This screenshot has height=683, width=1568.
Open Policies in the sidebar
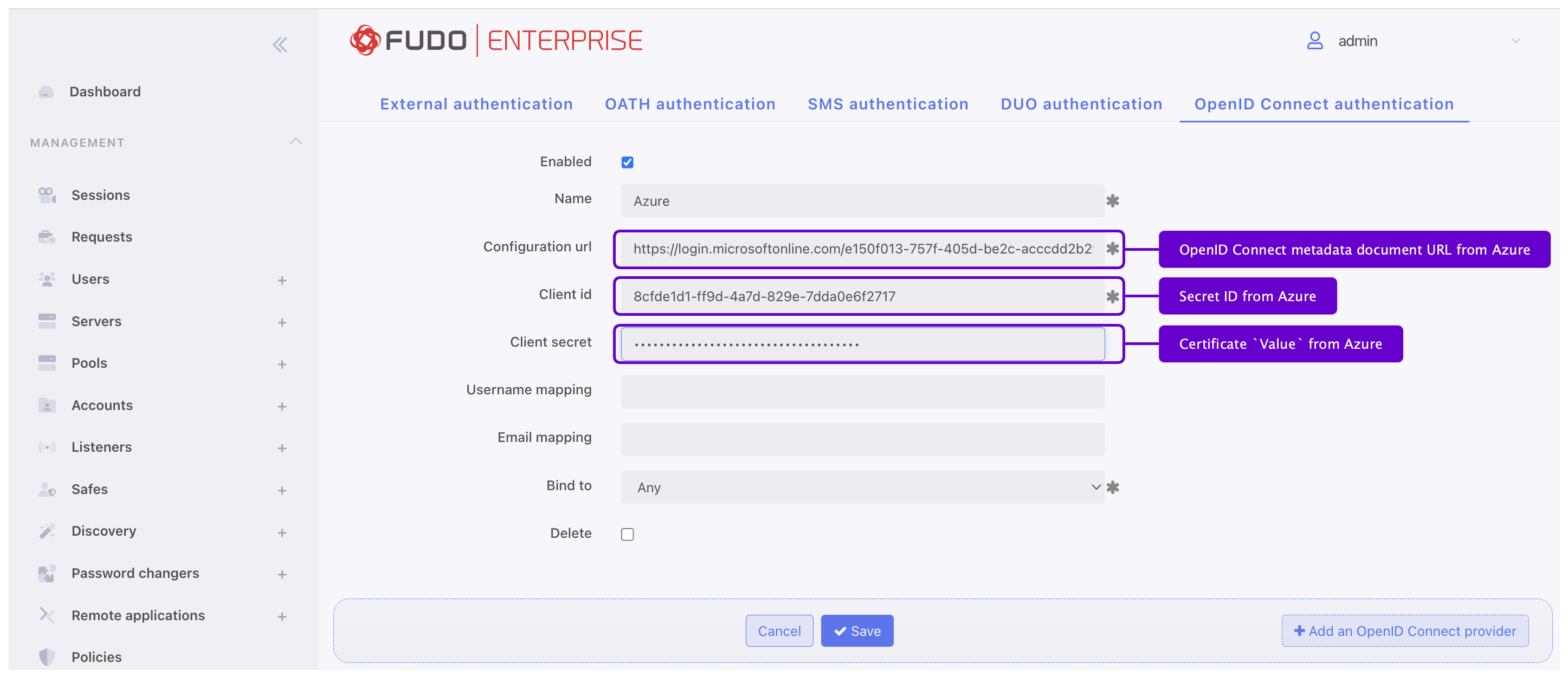[x=96, y=657]
